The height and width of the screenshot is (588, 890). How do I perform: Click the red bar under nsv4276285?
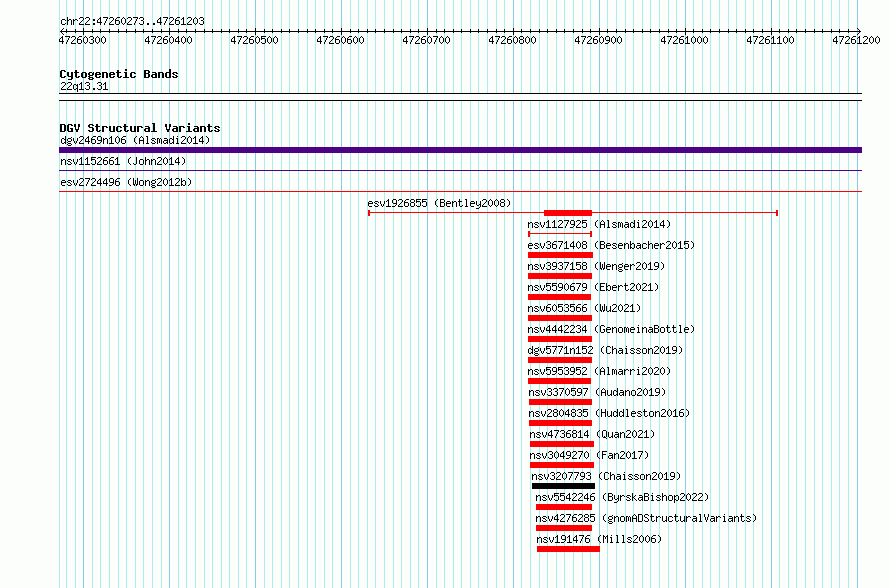coord(564,528)
